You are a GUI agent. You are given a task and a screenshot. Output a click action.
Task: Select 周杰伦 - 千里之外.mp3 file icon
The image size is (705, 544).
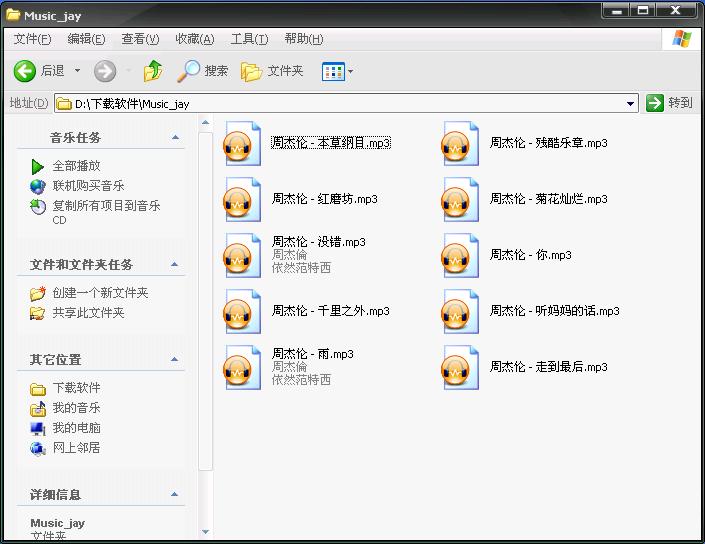click(x=241, y=312)
